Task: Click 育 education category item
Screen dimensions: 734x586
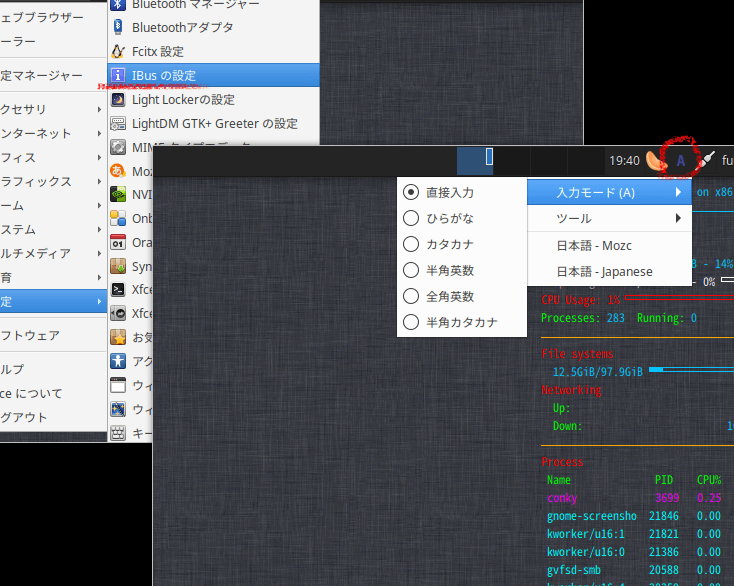Action: tap(53, 278)
